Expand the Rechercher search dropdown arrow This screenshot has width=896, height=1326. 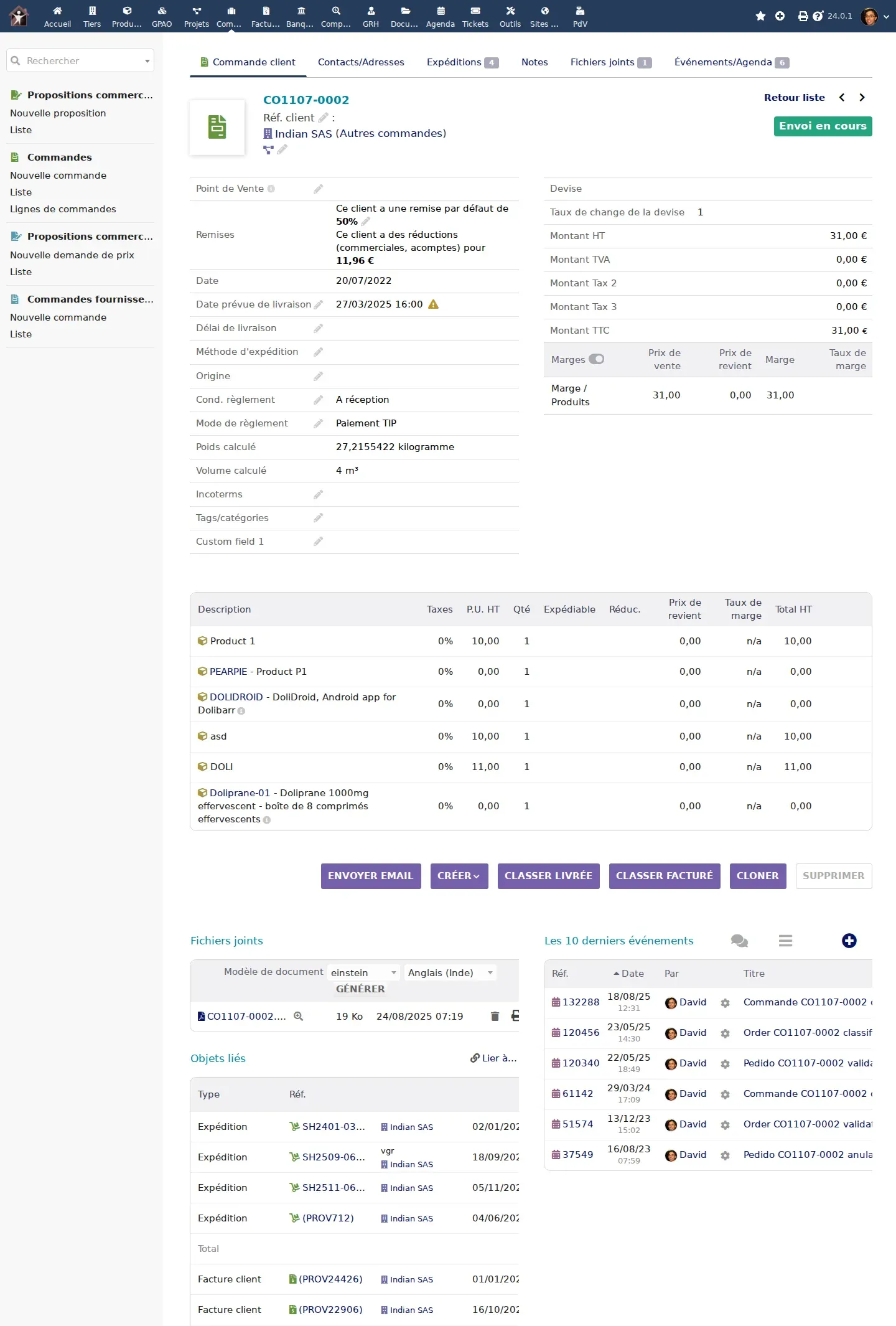point(147,61)
